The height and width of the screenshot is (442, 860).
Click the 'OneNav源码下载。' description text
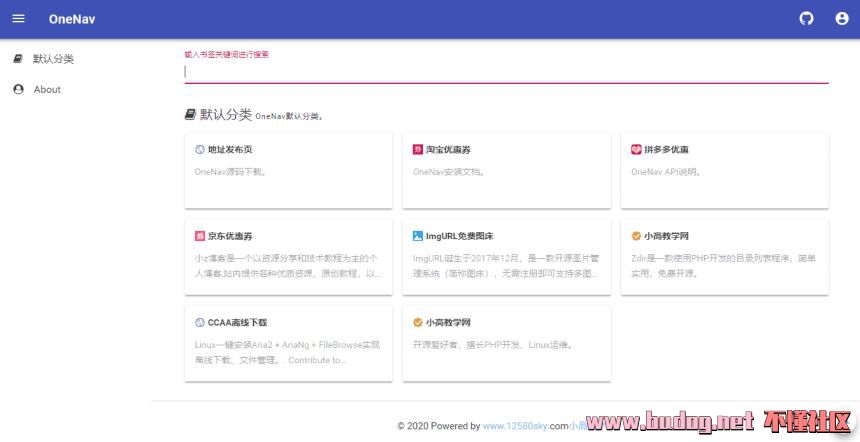[x=231, y=172]
